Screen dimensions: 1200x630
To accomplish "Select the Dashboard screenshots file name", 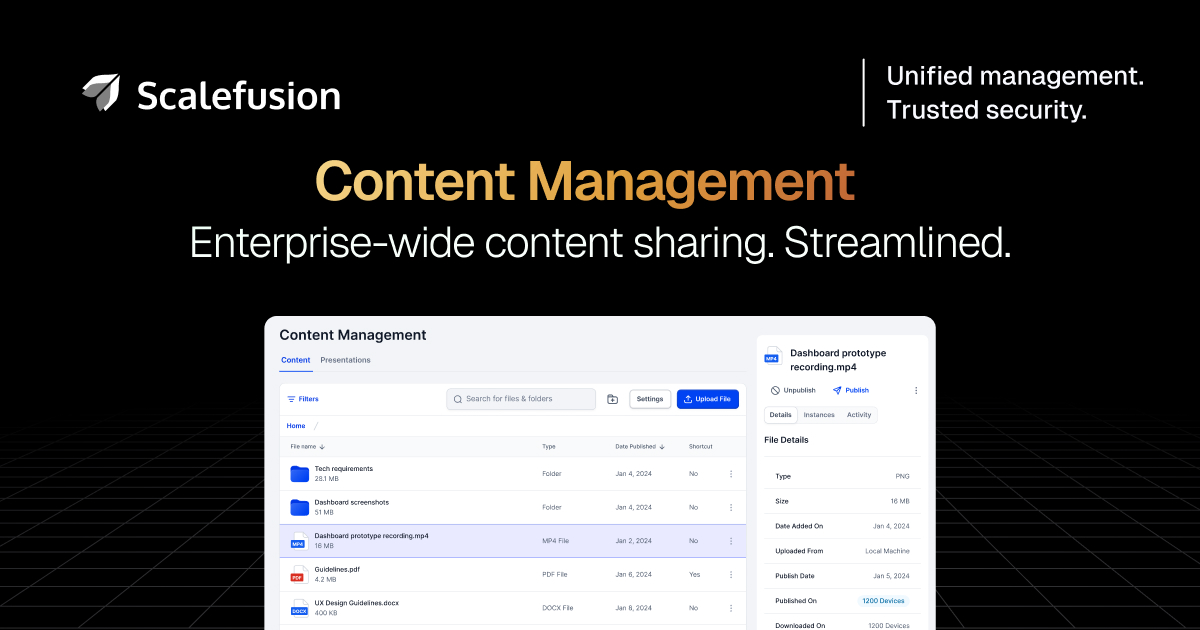I will tap(352, 502).
